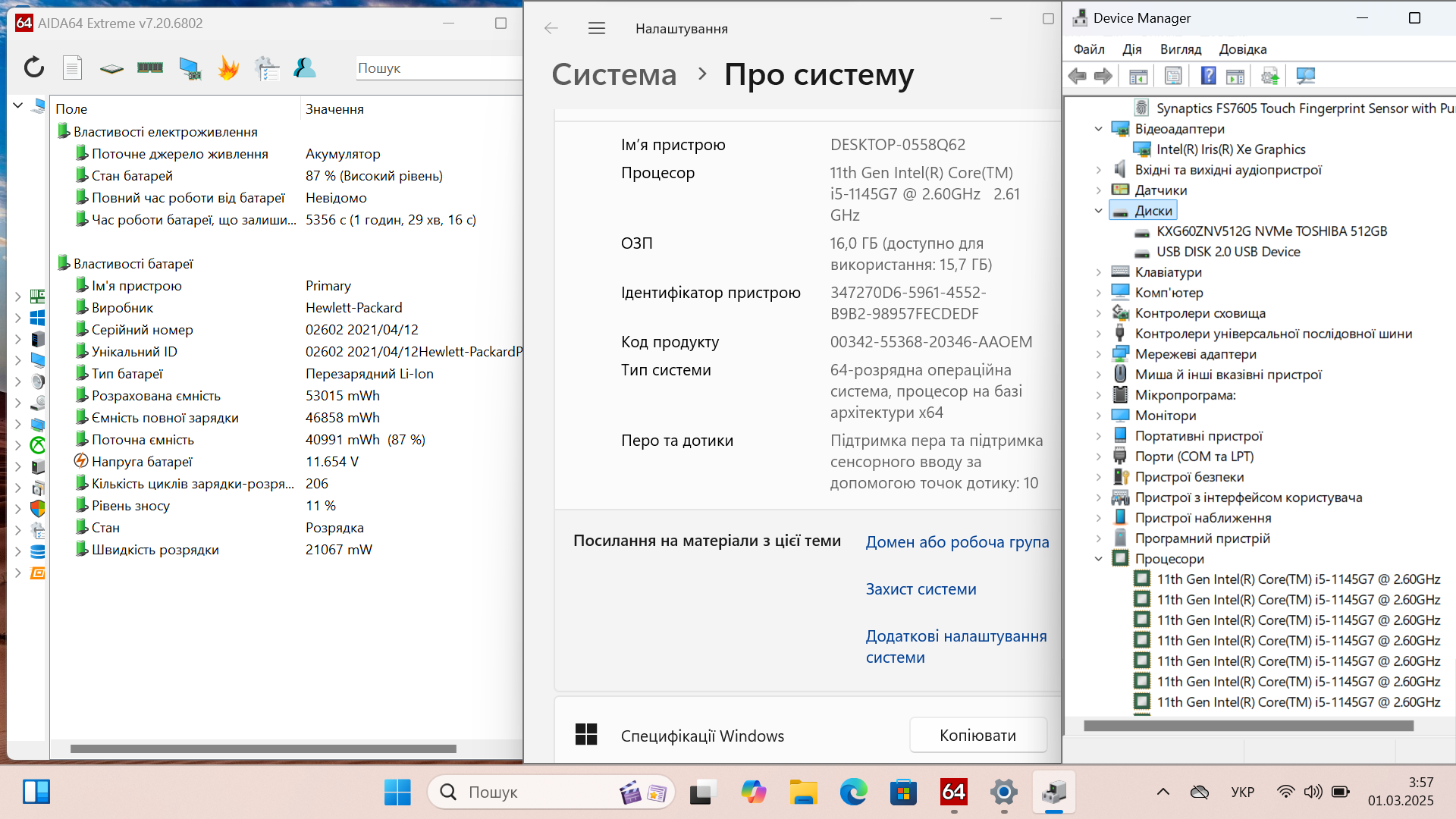Collapse the Відеоадаптери node

pos(1098,129)
